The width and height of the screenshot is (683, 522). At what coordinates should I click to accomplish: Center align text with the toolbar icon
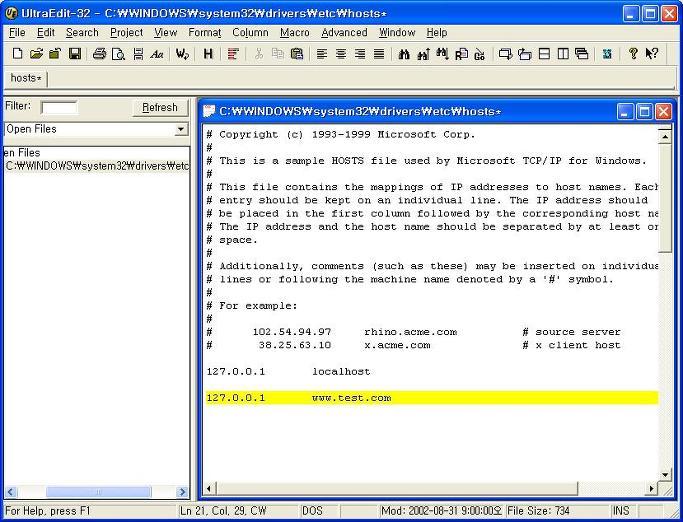(x=341, y=54)
